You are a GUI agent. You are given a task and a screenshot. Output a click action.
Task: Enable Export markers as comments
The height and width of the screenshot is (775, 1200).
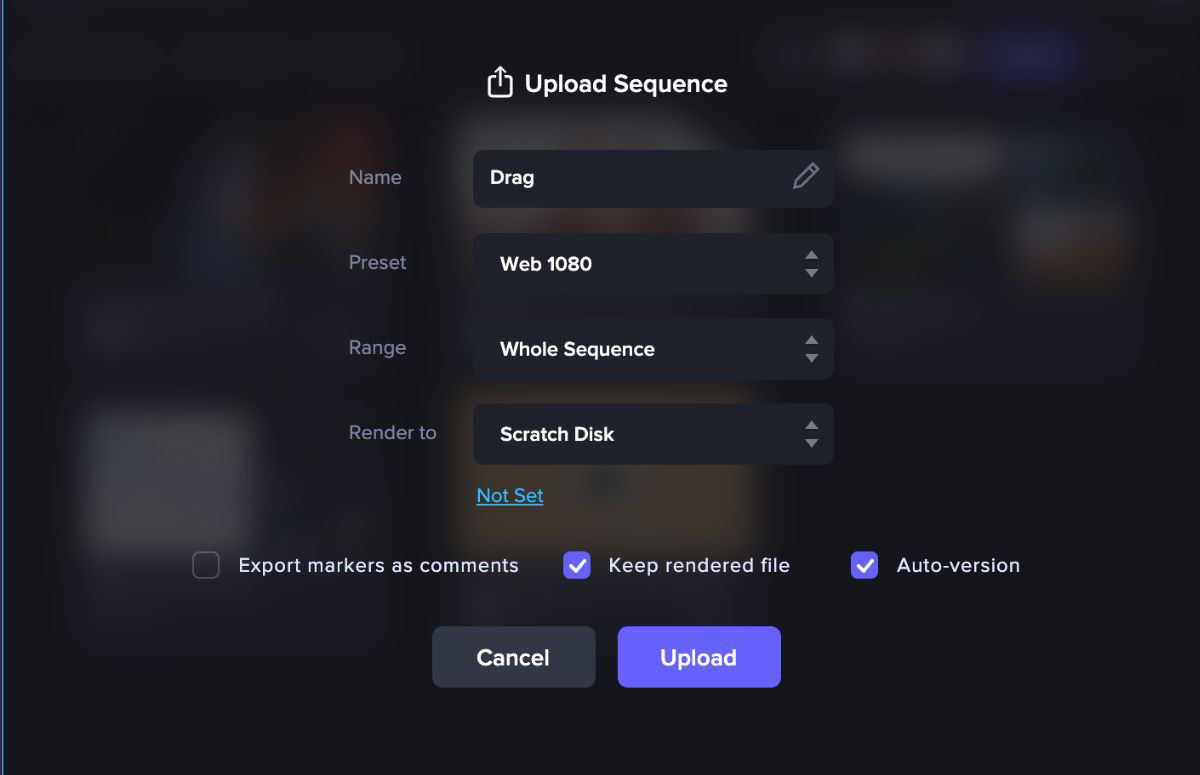(x=205, y=565)
